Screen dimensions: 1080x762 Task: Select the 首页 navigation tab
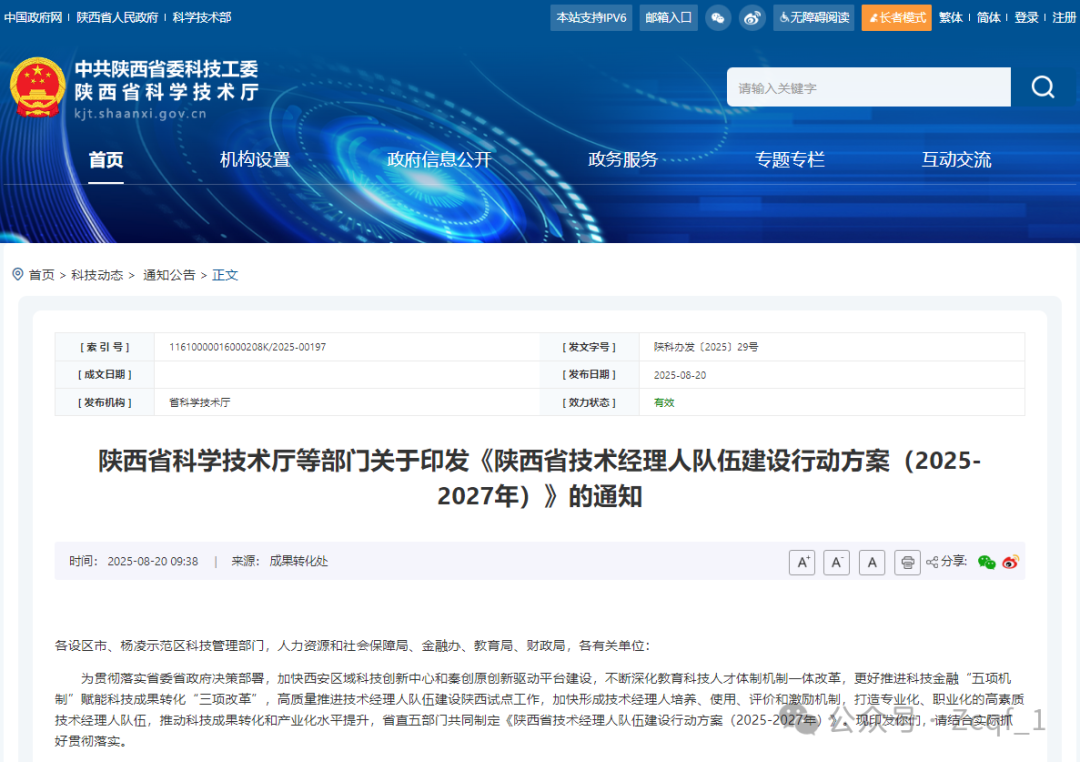pyautogui.click(x=105, y=159)
